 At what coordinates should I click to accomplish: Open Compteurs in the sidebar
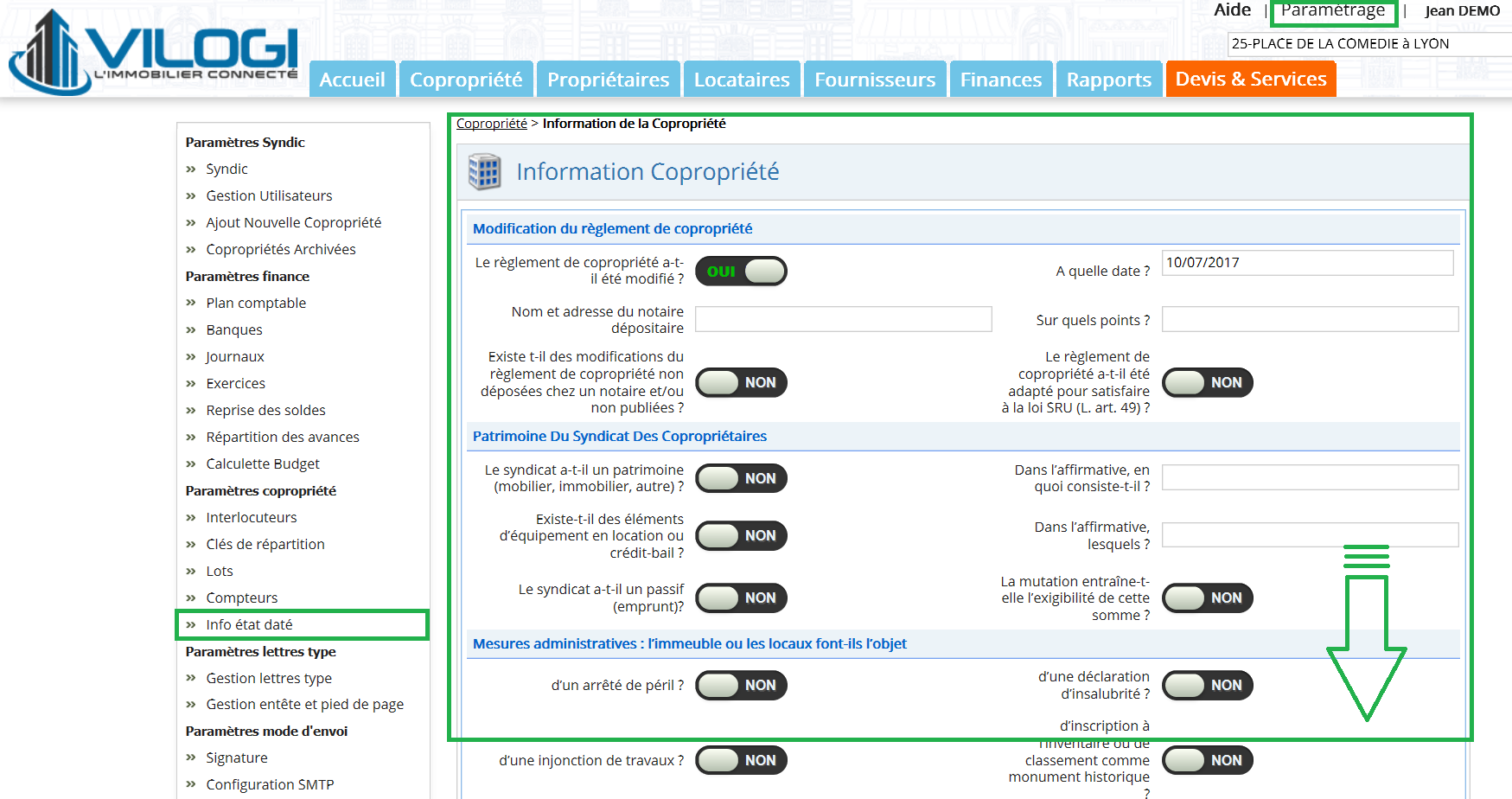242,598
